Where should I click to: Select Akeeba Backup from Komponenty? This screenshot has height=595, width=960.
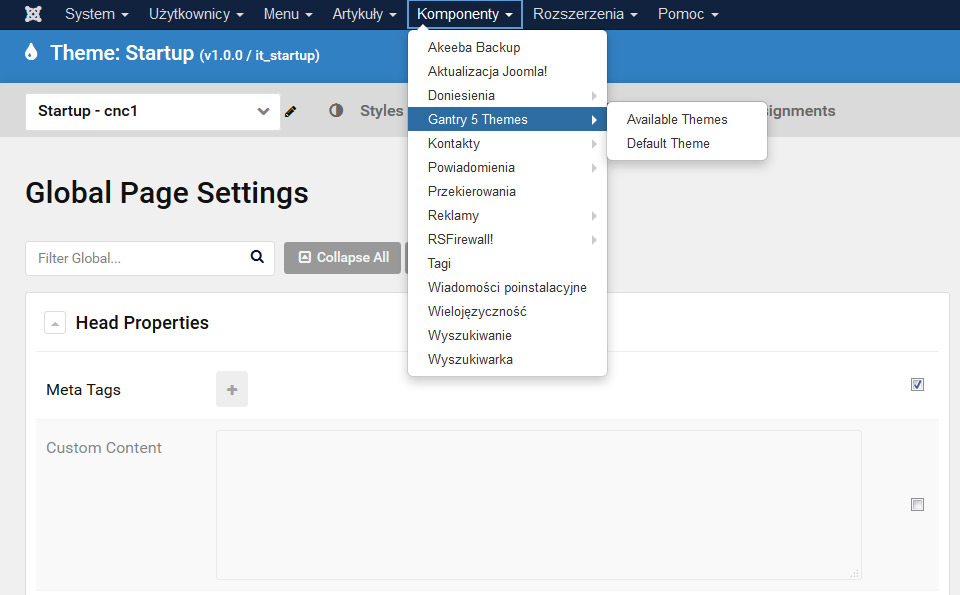coord(507,47)
